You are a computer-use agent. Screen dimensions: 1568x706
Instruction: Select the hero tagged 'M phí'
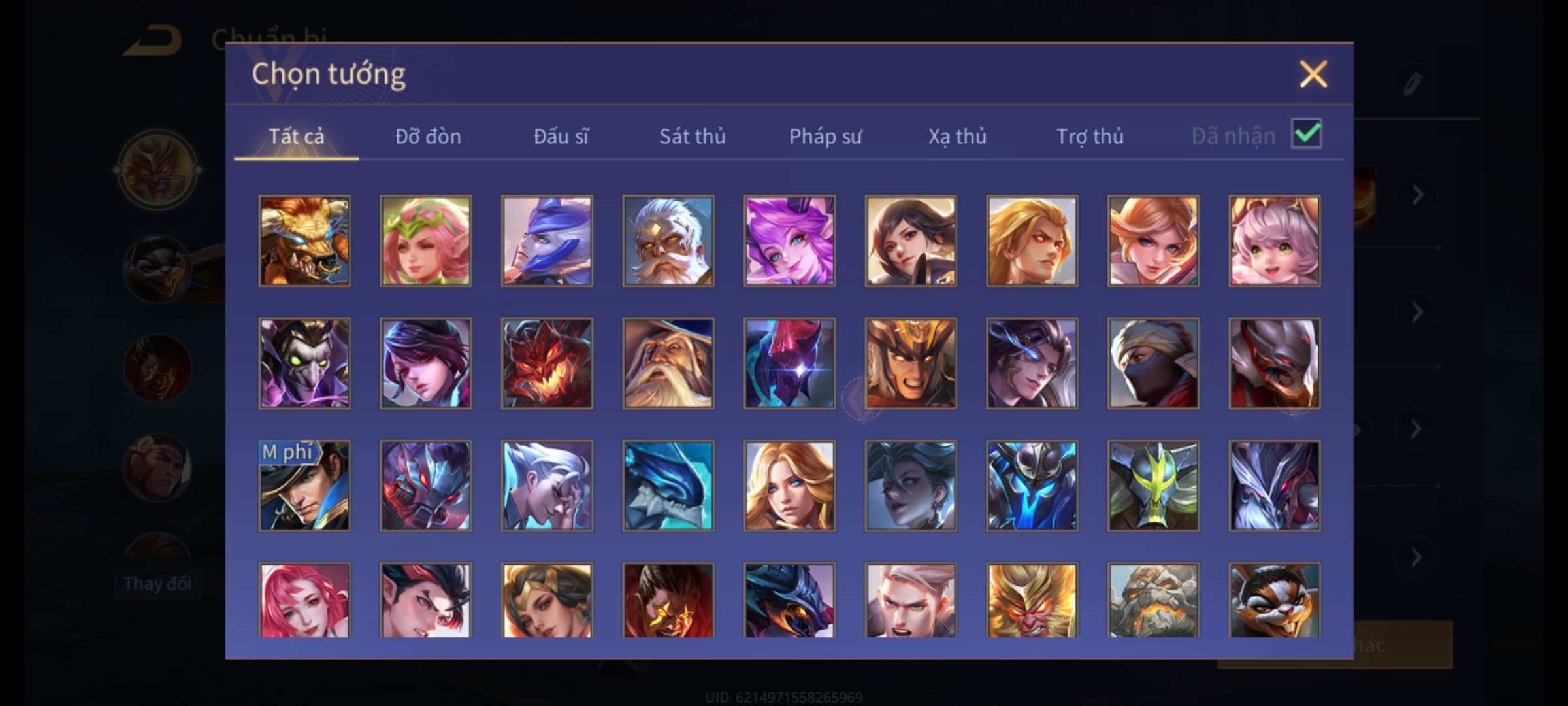point(304,486)
